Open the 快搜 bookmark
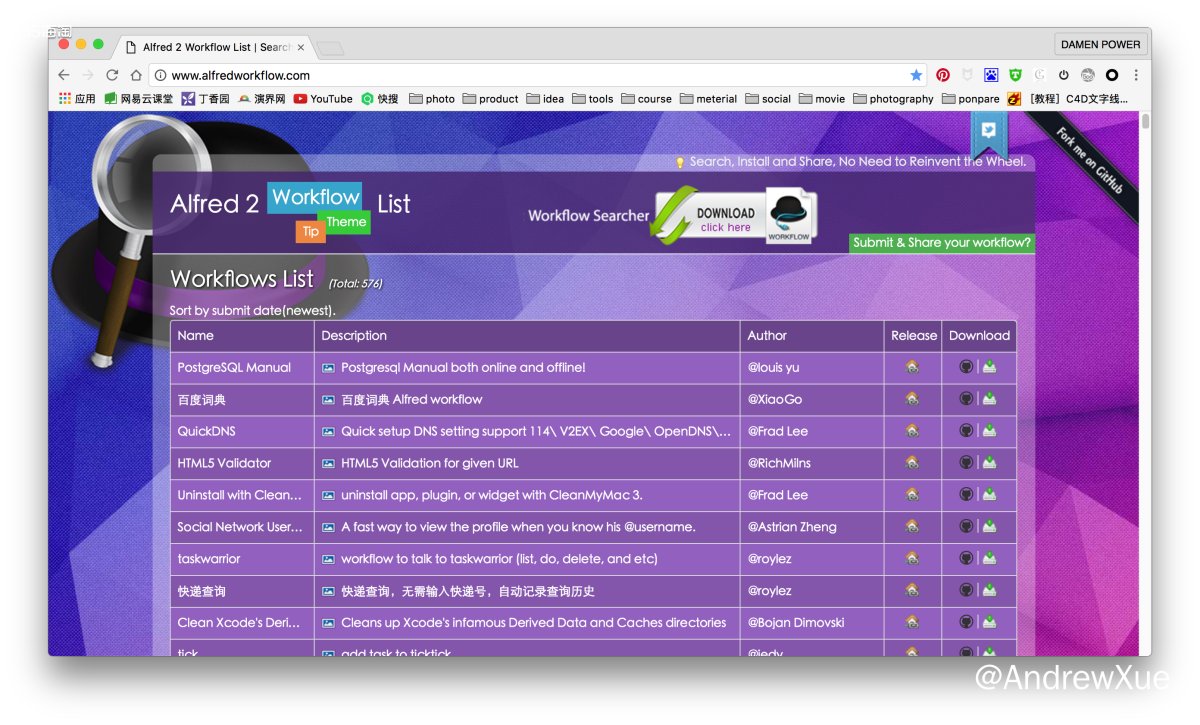The height and width of the screenshot is (725, 1200). [380, 99]
